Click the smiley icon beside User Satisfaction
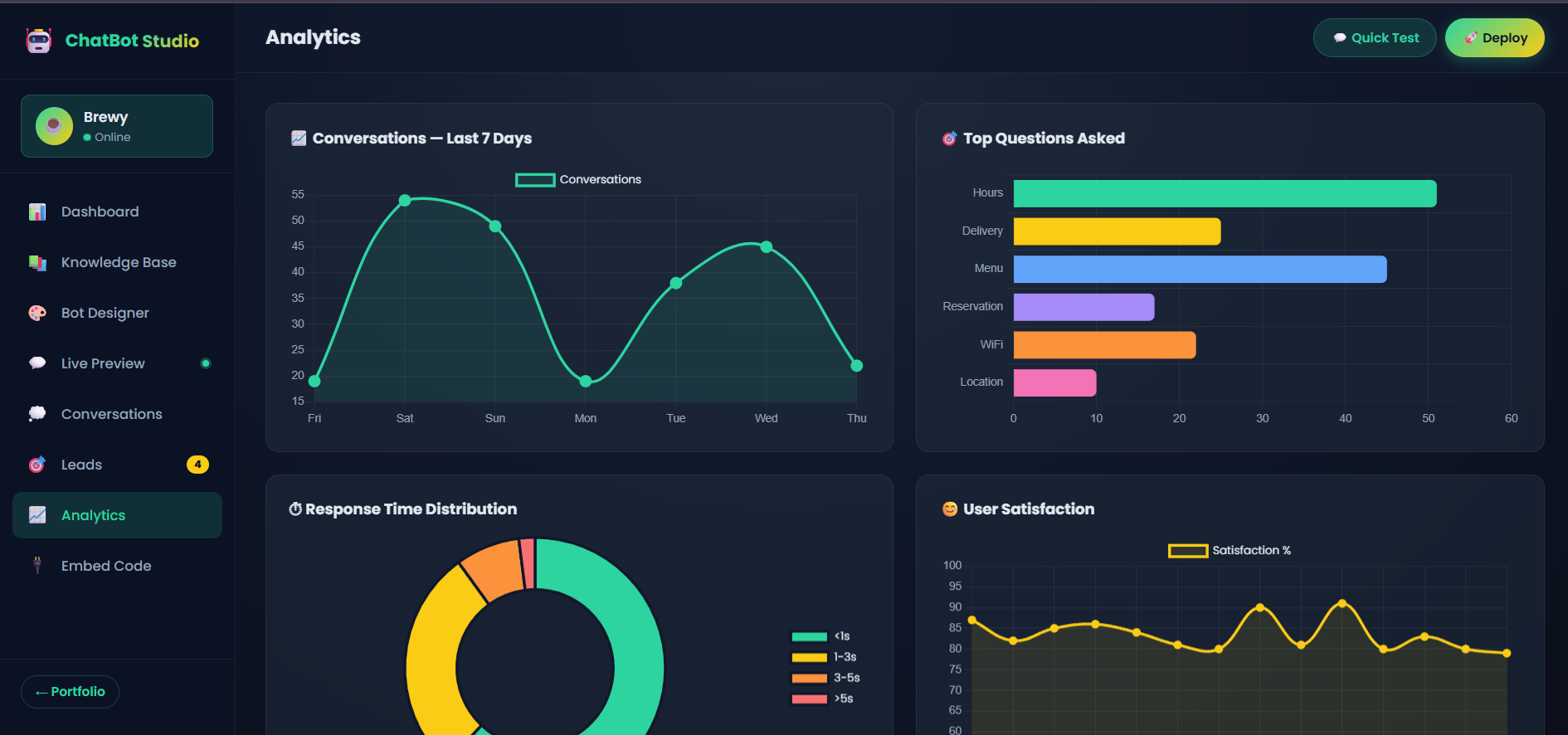The width and height of the screenshot is (1568, 735). tap(950, 509)
